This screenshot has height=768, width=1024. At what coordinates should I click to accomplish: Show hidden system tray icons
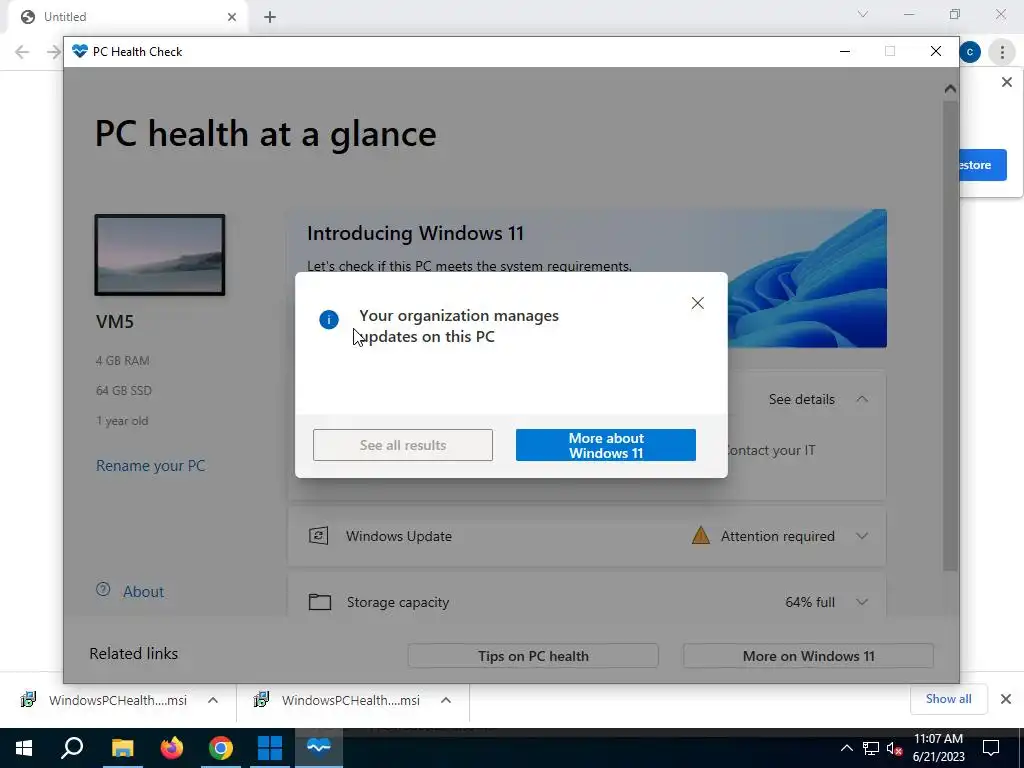(x=846, y=748)
